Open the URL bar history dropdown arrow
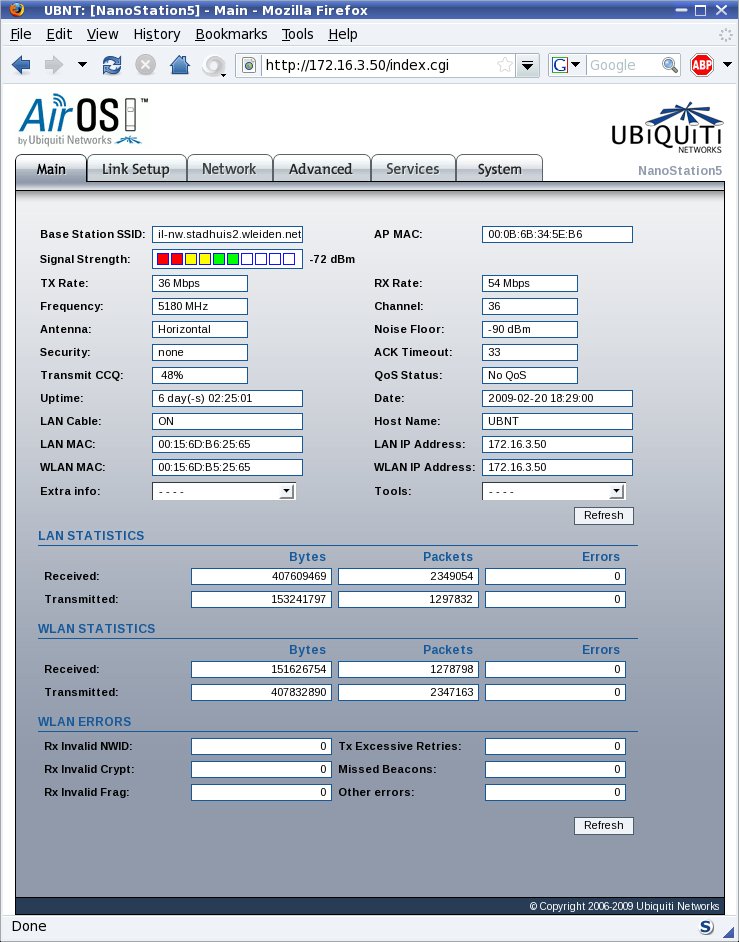 pos(528,65)
